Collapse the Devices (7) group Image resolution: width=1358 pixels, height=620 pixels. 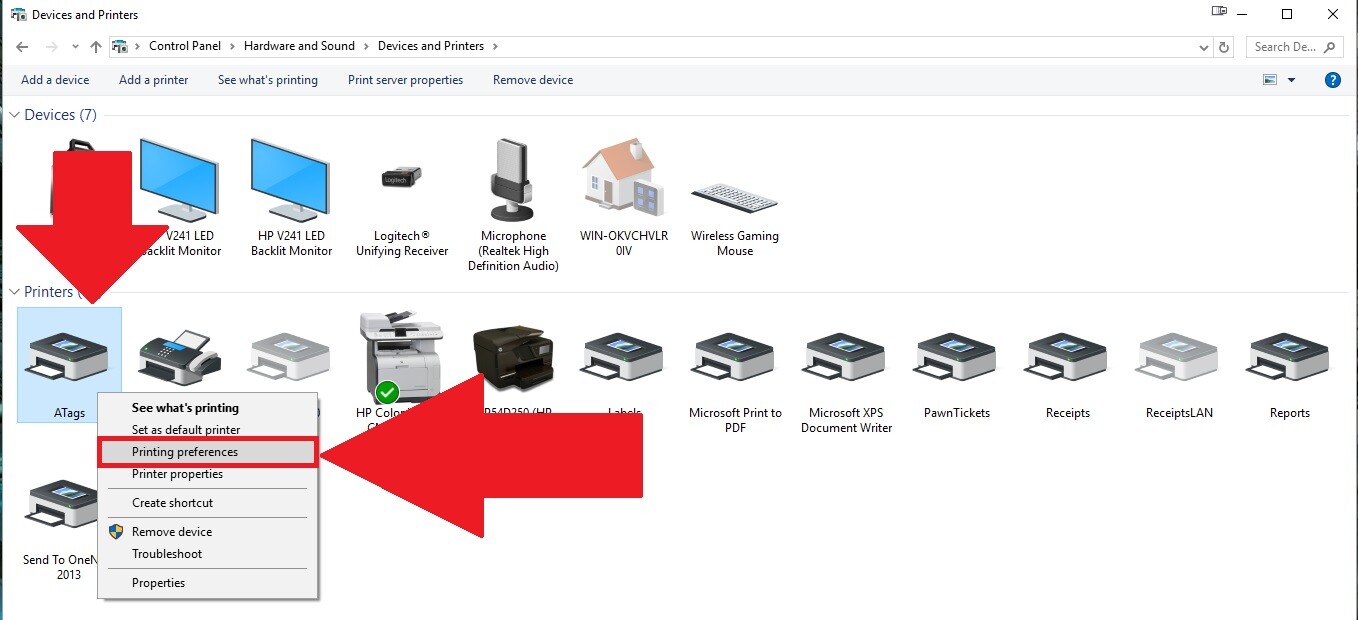(15, 115)
